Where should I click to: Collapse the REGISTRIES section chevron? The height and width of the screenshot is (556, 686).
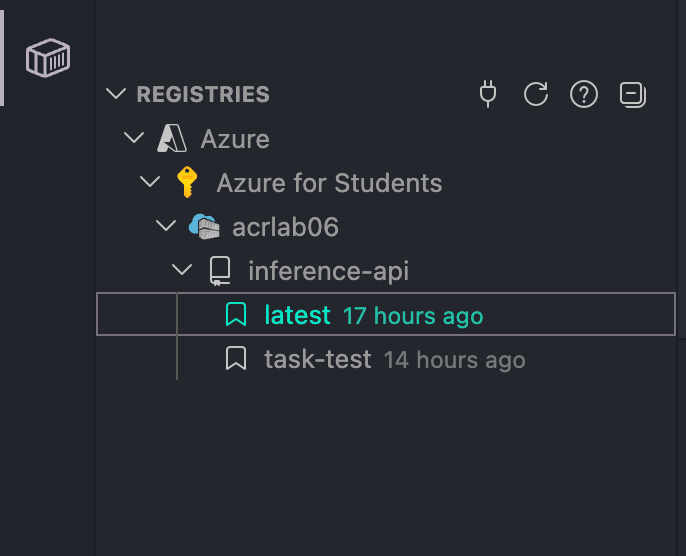coord(116,94)
